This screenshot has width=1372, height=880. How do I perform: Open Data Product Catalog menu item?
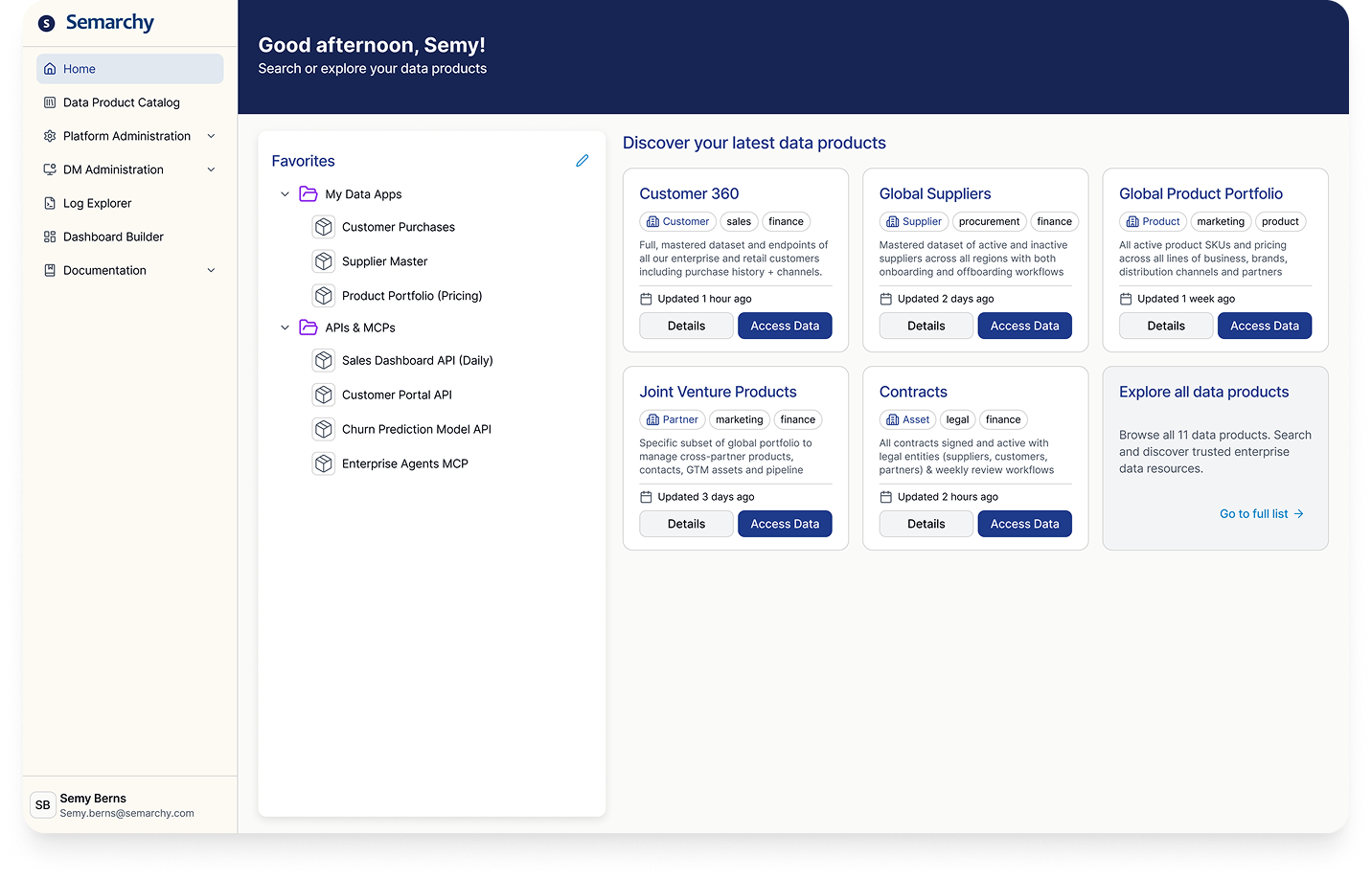130,102
